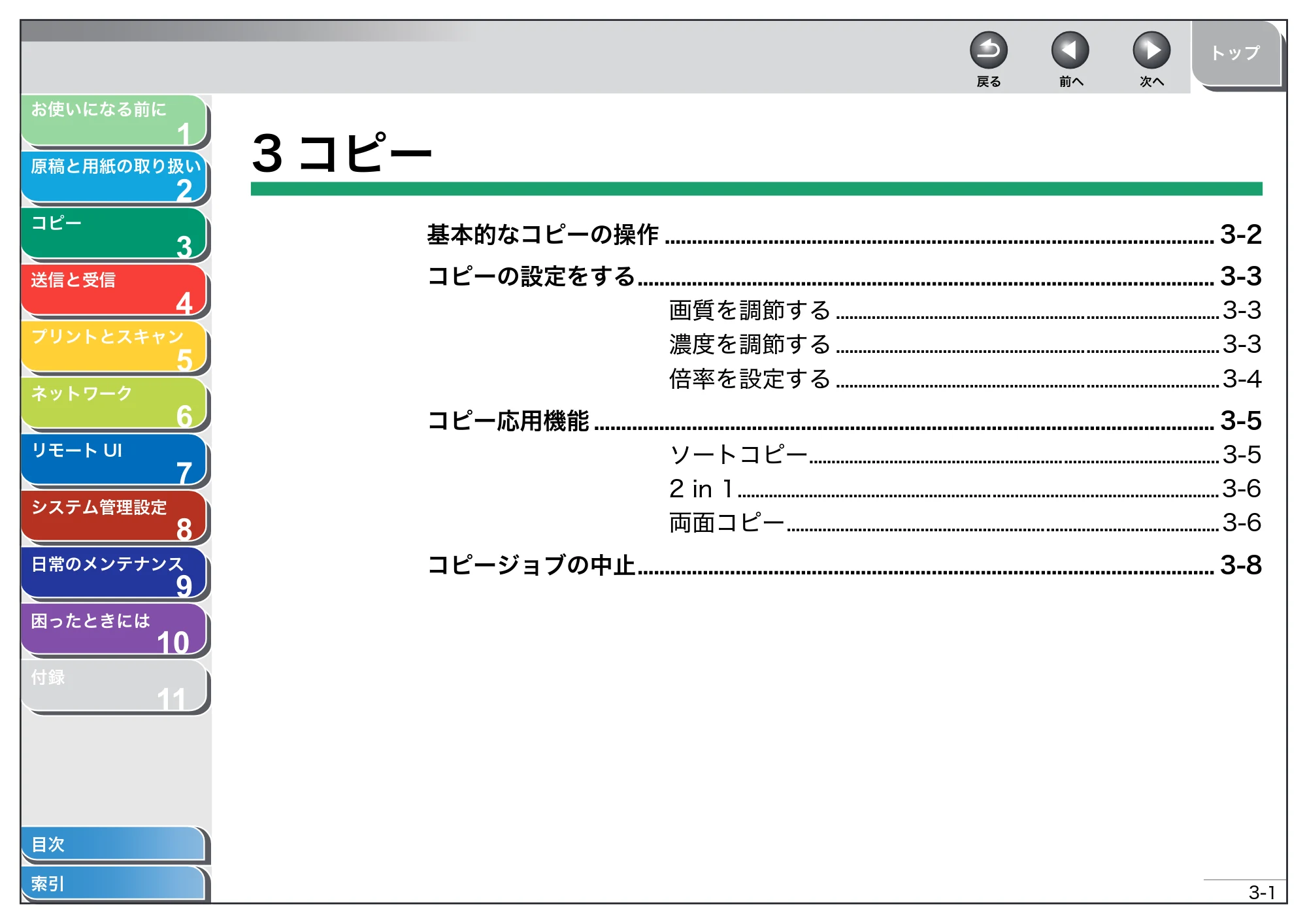
Task: Open chapter 6 ネットワーク tab
Action: pos(114,404)
